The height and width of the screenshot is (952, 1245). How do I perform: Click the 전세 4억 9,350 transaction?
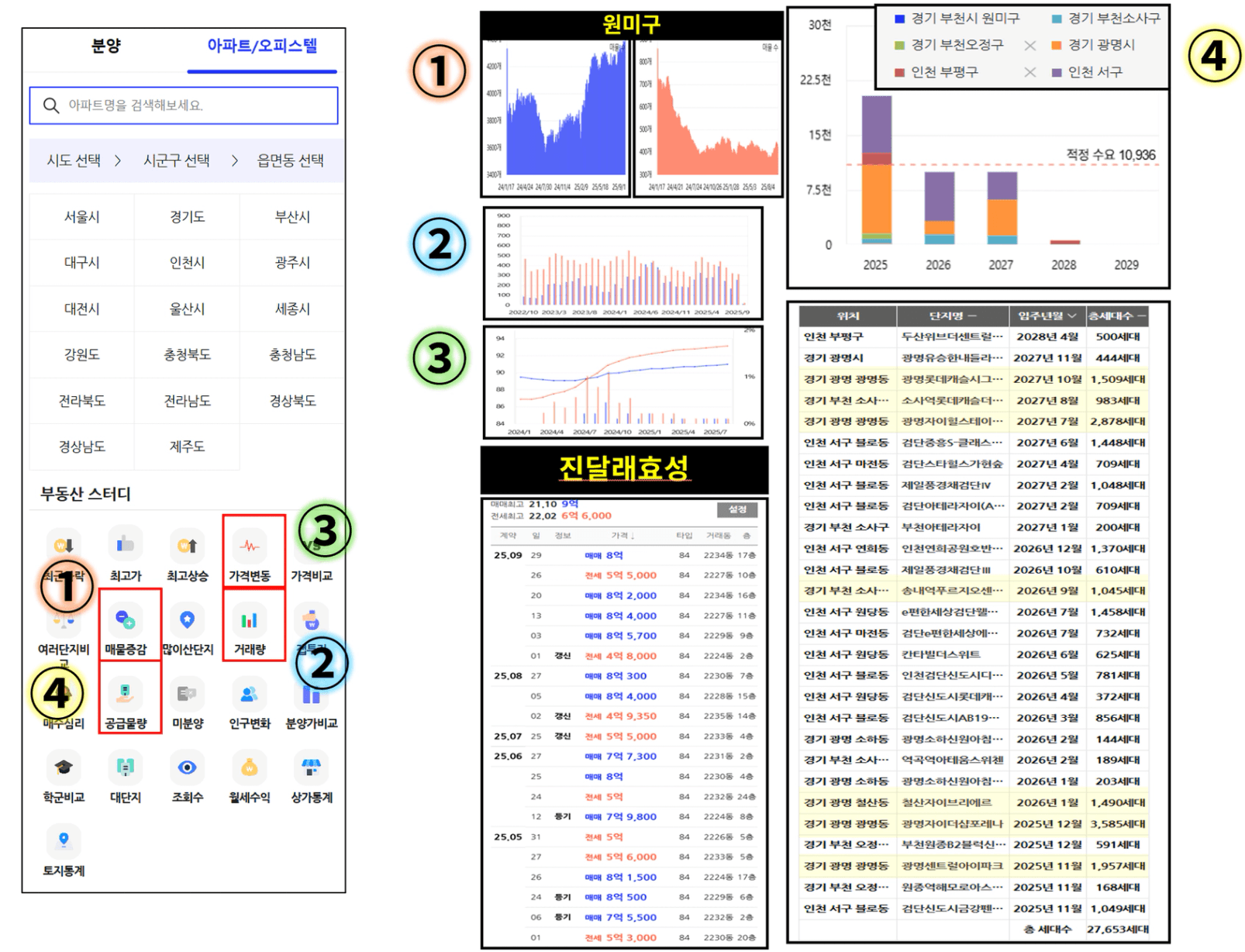click(x=624, y=716)
